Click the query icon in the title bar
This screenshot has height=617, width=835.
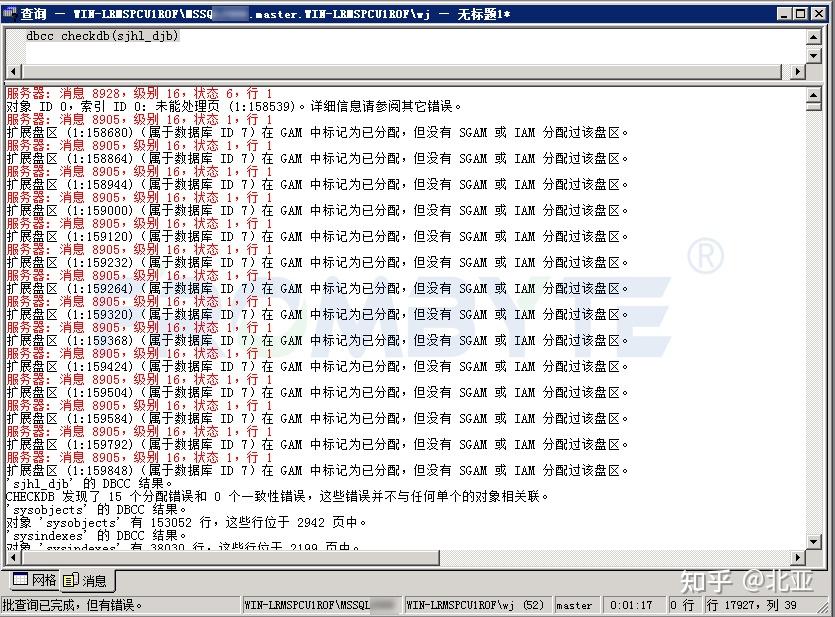10,13
